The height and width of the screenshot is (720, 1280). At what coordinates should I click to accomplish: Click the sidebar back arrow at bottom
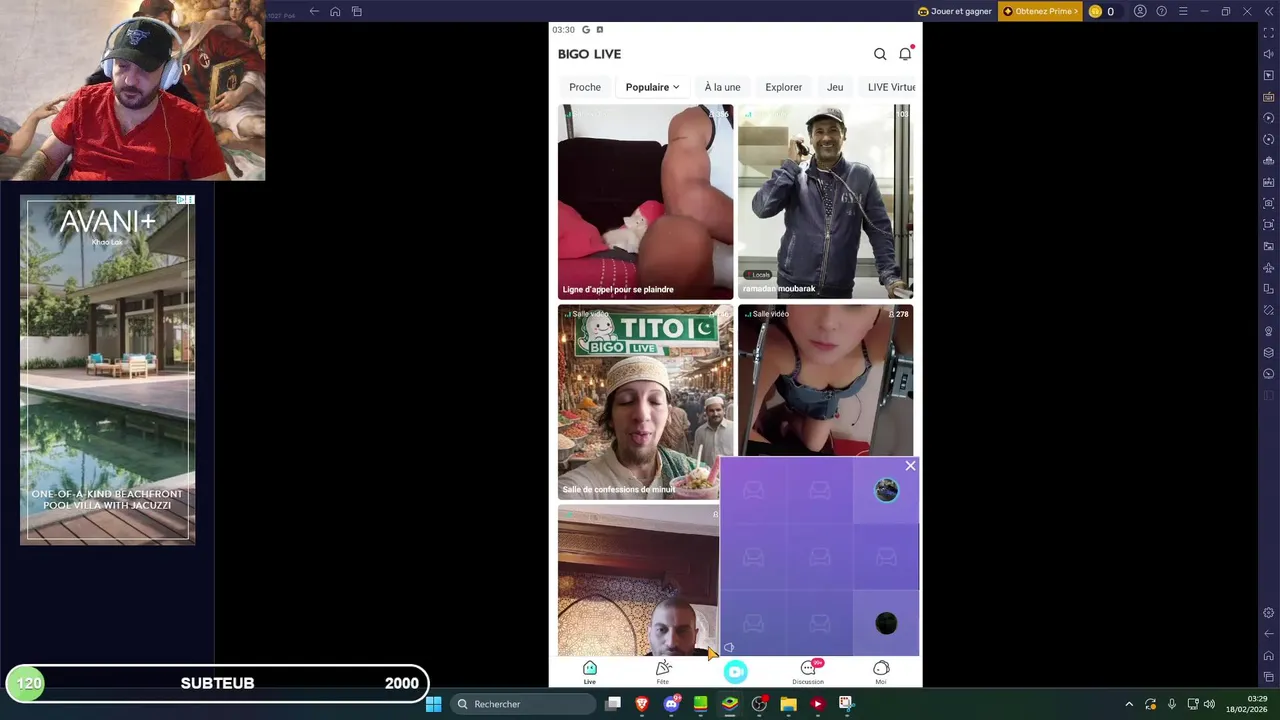(x=1269, y=634)
